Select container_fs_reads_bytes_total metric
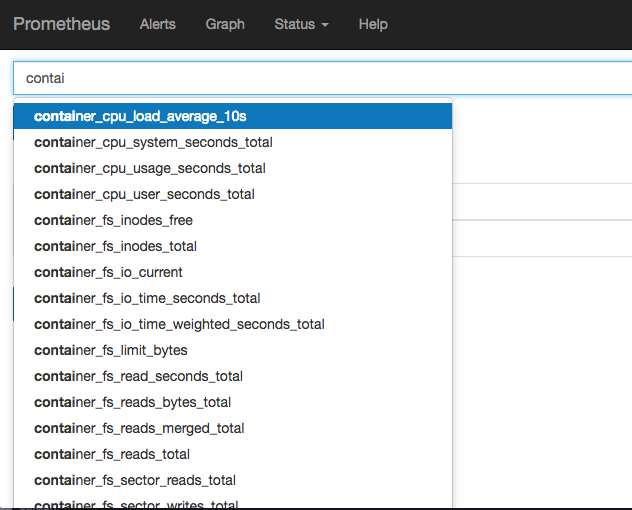Viewport: 632px width, 510px height. point(132,402)
